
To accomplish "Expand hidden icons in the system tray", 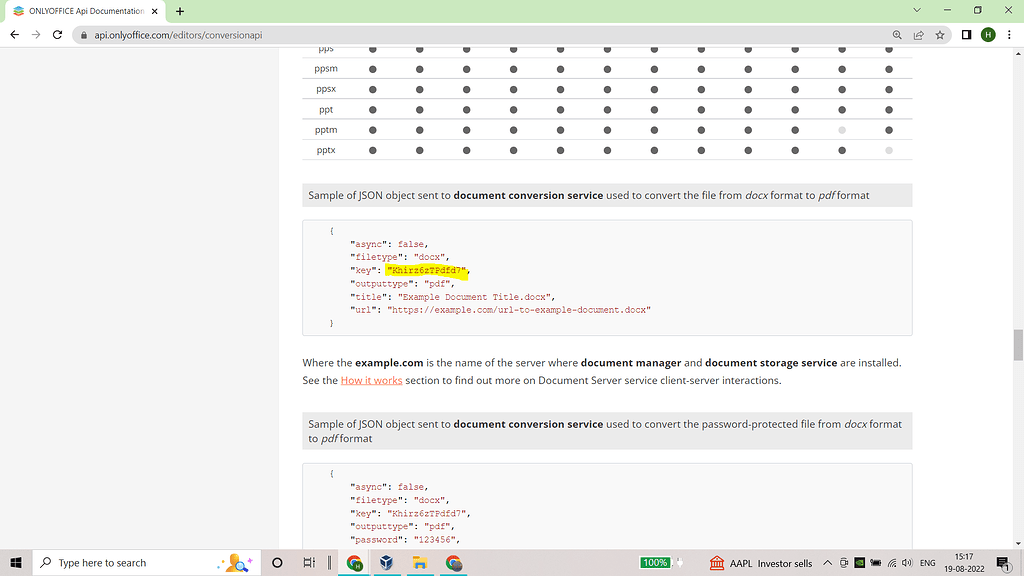I will [827, 563].
